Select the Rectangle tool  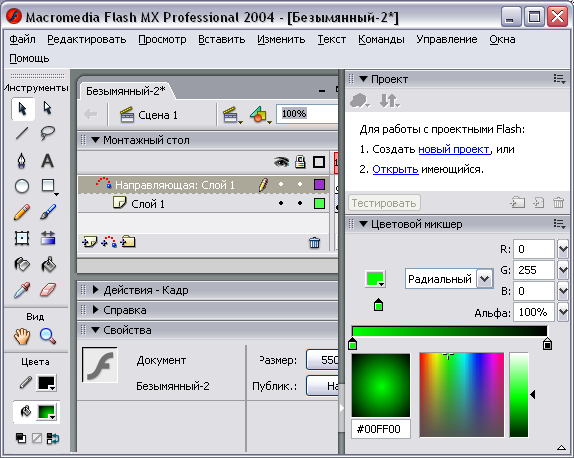48,186
